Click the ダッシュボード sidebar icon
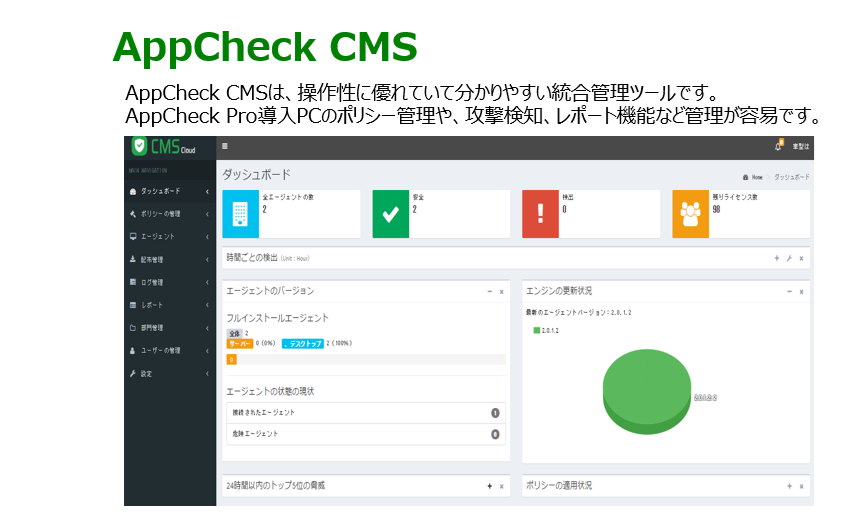 tap(133, 192)
